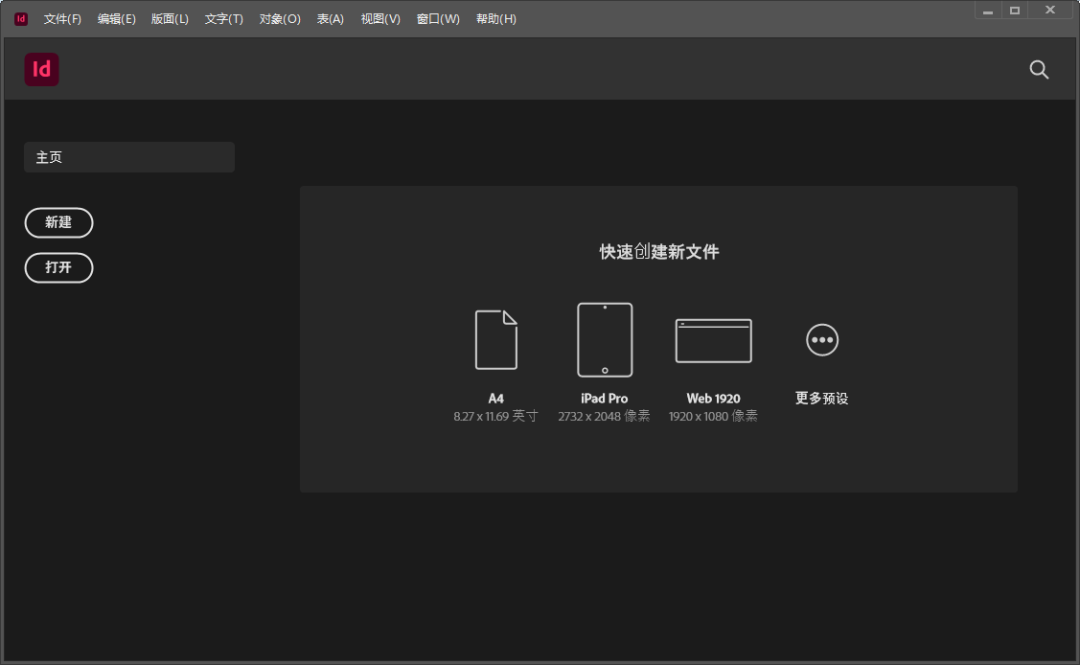Minimize the InDesign window
Viewport: 1080px width, 665px height.
click(988, 10)
